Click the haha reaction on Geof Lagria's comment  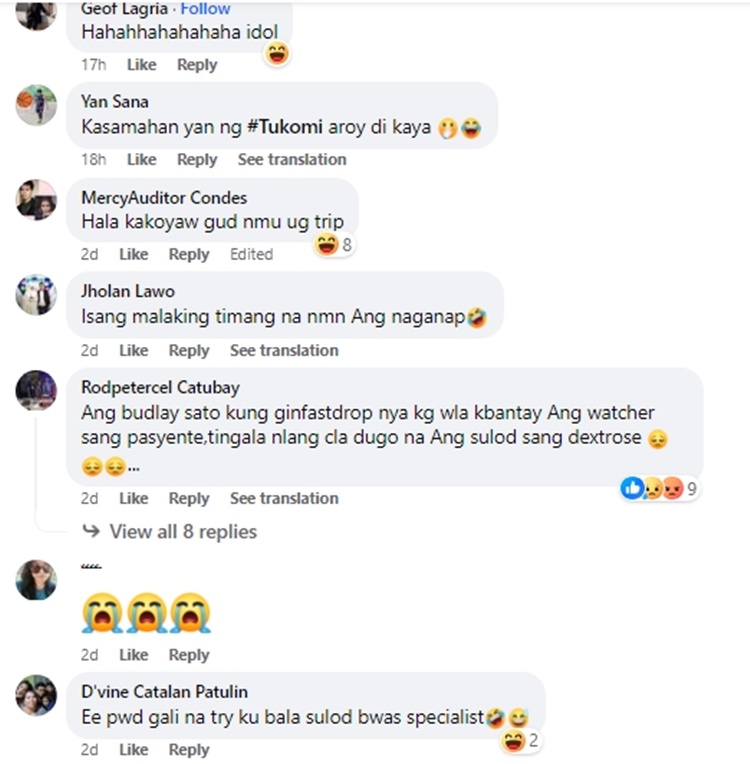tap(277, 53)
